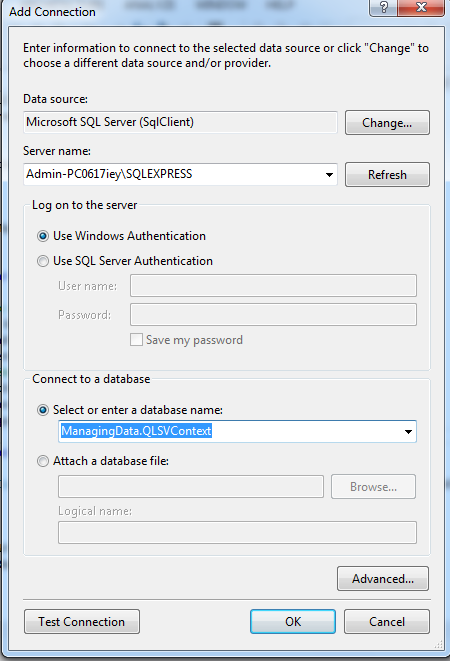Click the Change data source button
Image resolution: width=450 pixels, height=661 pixels.
[x=387, y=123]
